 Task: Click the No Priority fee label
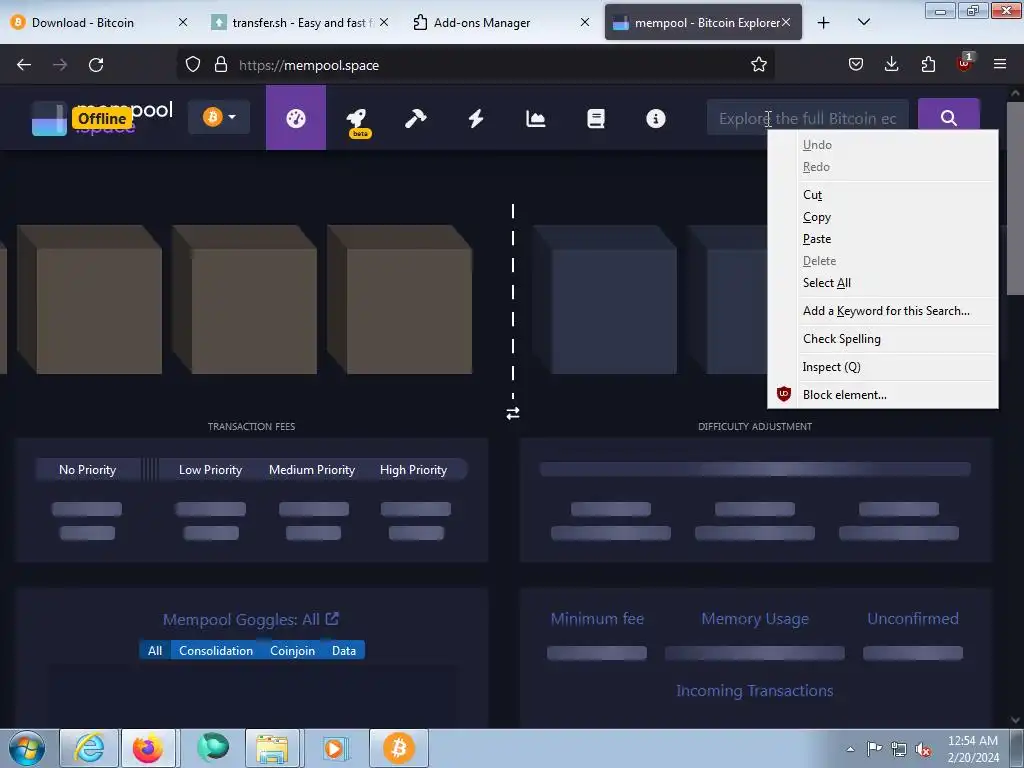click(88, 470)
